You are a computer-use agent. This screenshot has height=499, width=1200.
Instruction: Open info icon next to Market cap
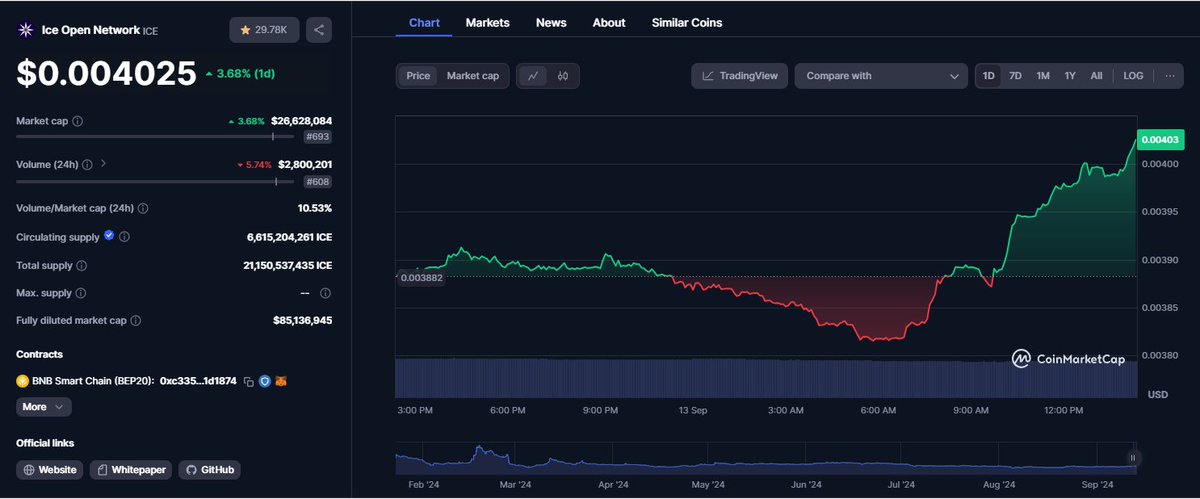pos(78,121)
